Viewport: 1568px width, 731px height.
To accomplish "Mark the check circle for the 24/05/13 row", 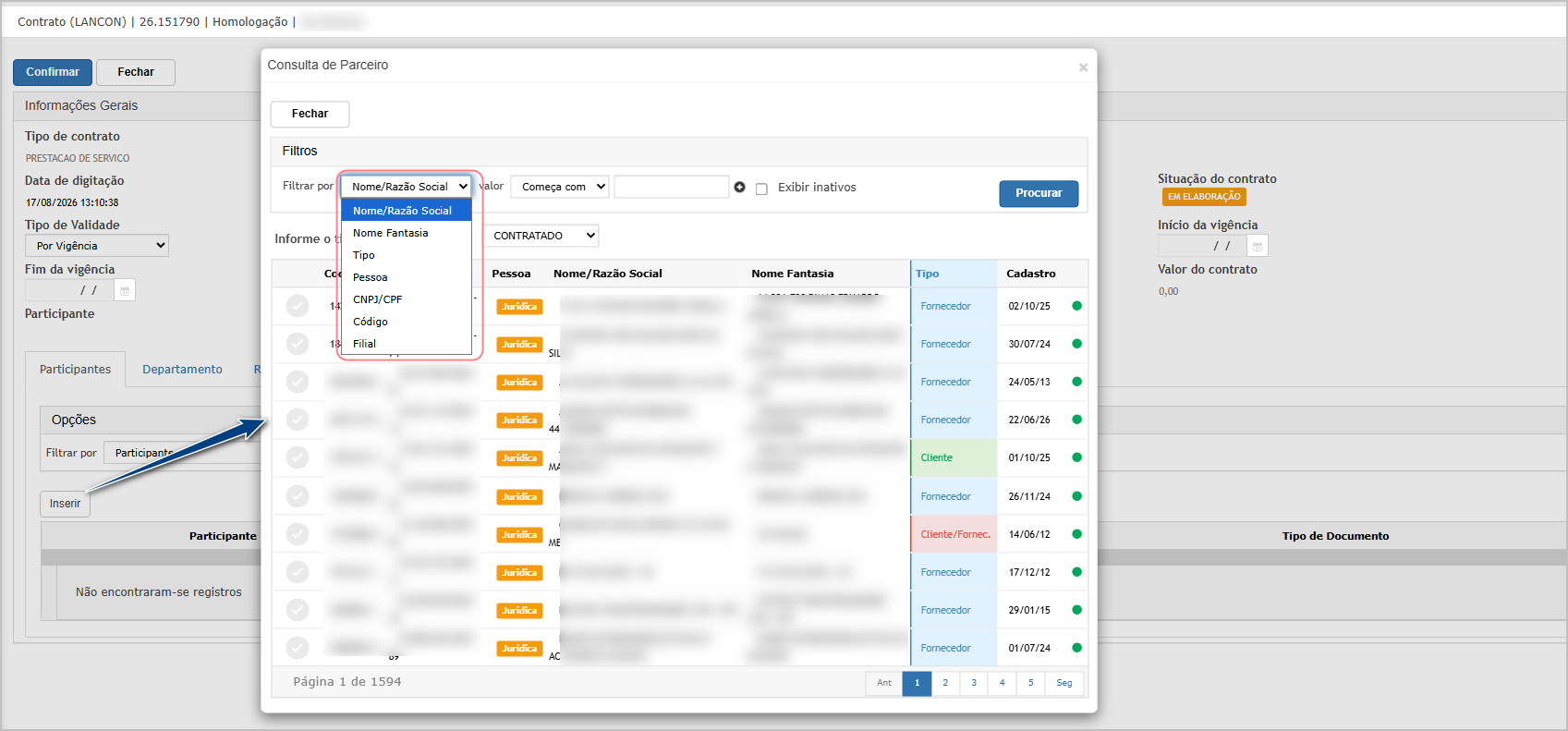I will tap(298, 382).
